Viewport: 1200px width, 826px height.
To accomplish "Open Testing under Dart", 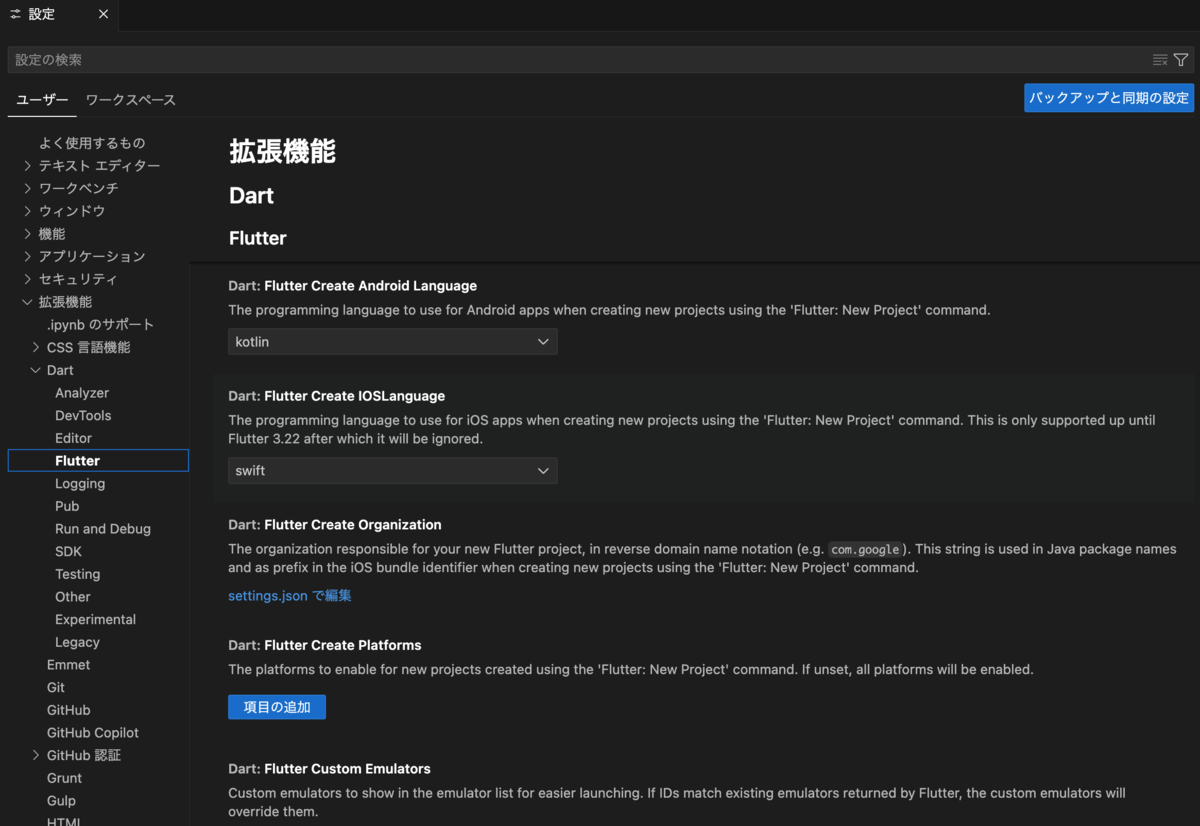I will tap(77, 574).
